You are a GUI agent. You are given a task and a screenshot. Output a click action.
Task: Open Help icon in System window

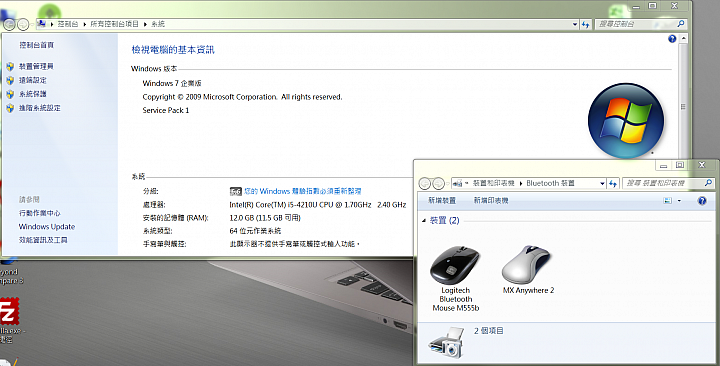coord(672,39)
